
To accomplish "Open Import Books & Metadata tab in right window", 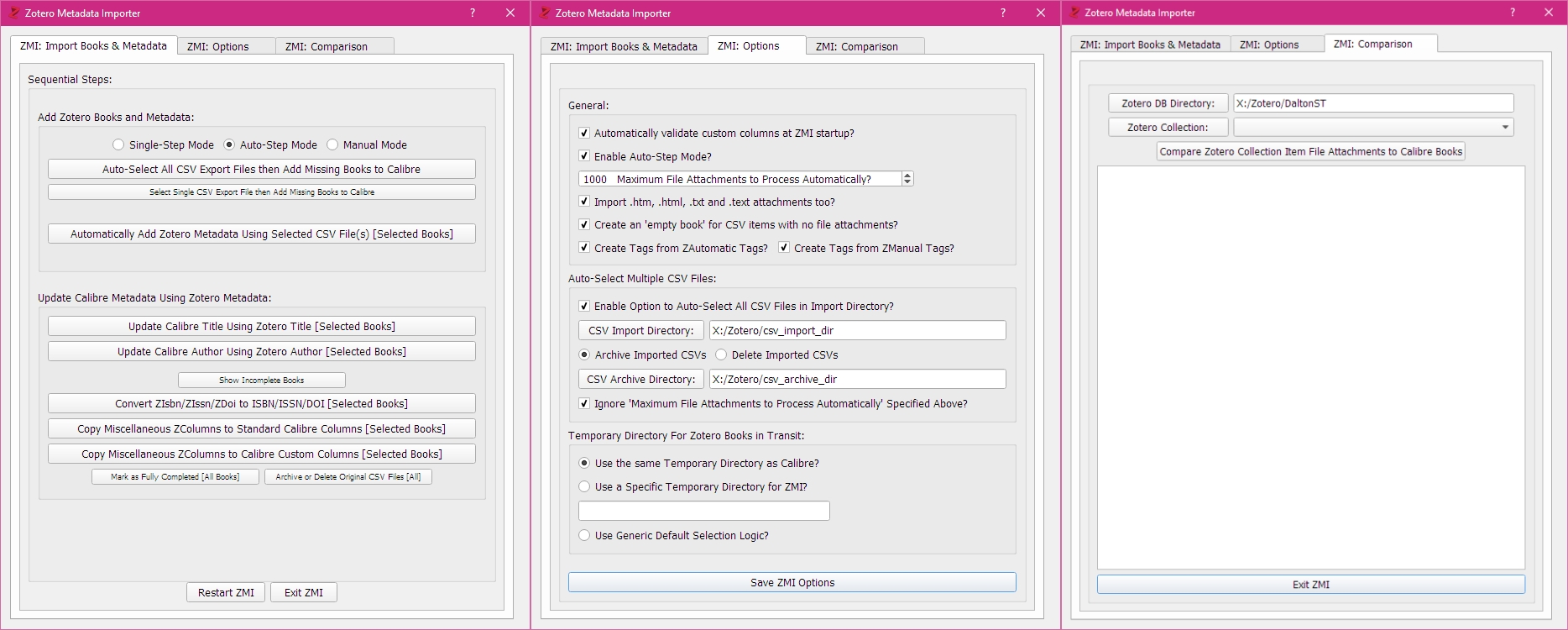I will (x=1150, y=45).
